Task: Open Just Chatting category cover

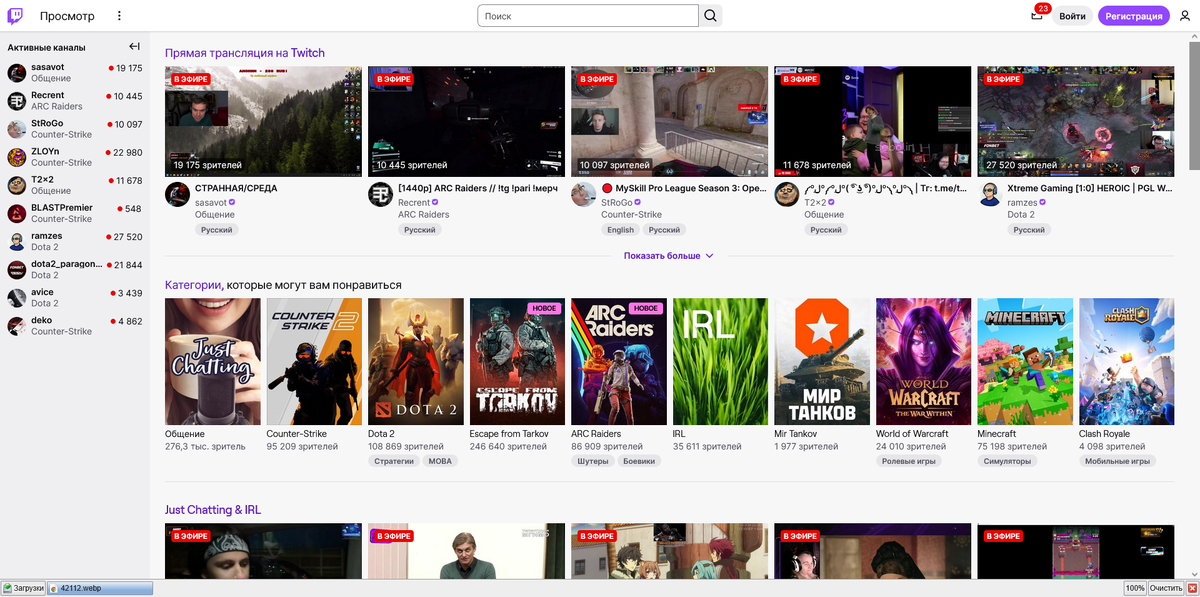Action: click(x=213, y=362)
